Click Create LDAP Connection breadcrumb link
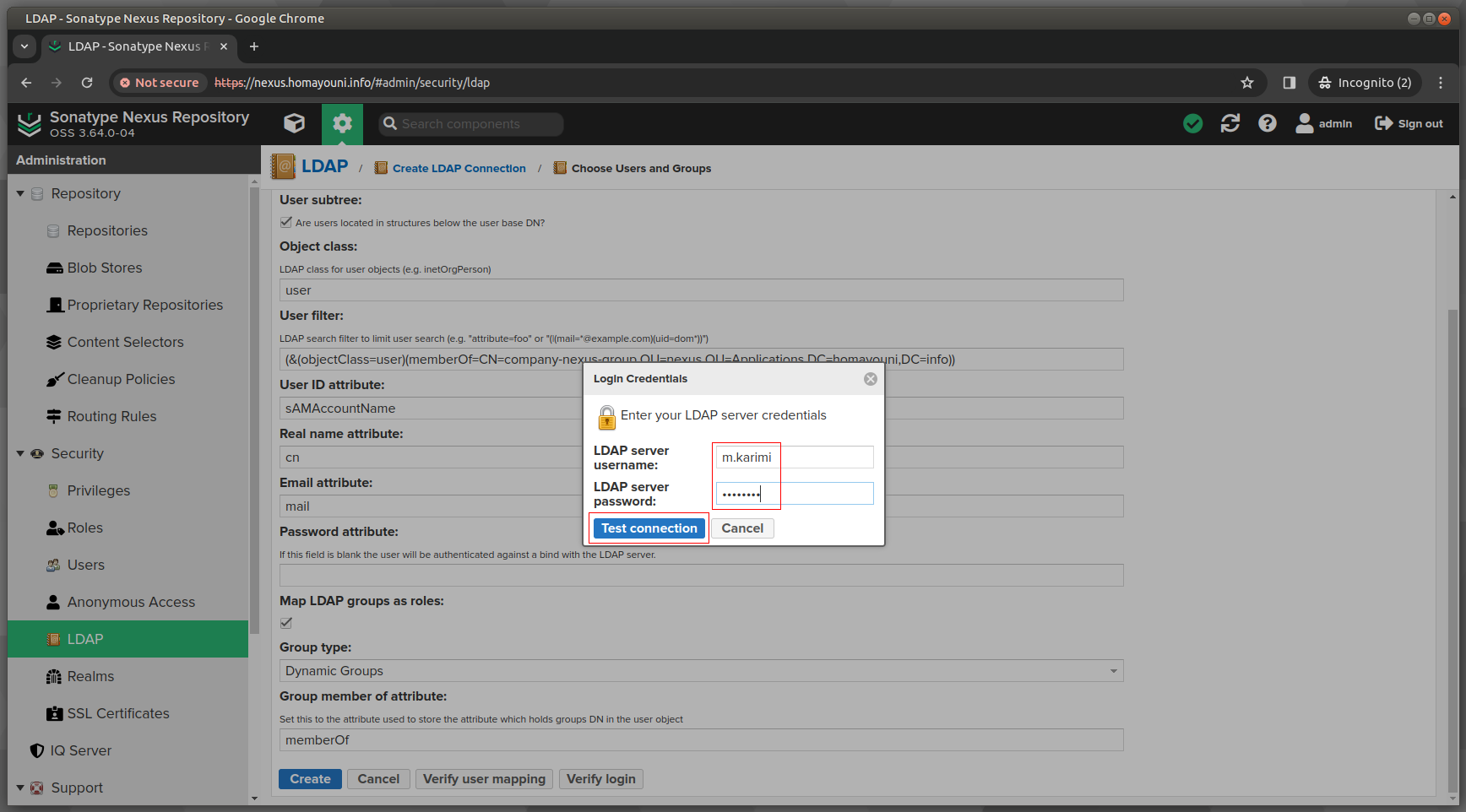The image size is (1466, 812). tap(459, 168)
